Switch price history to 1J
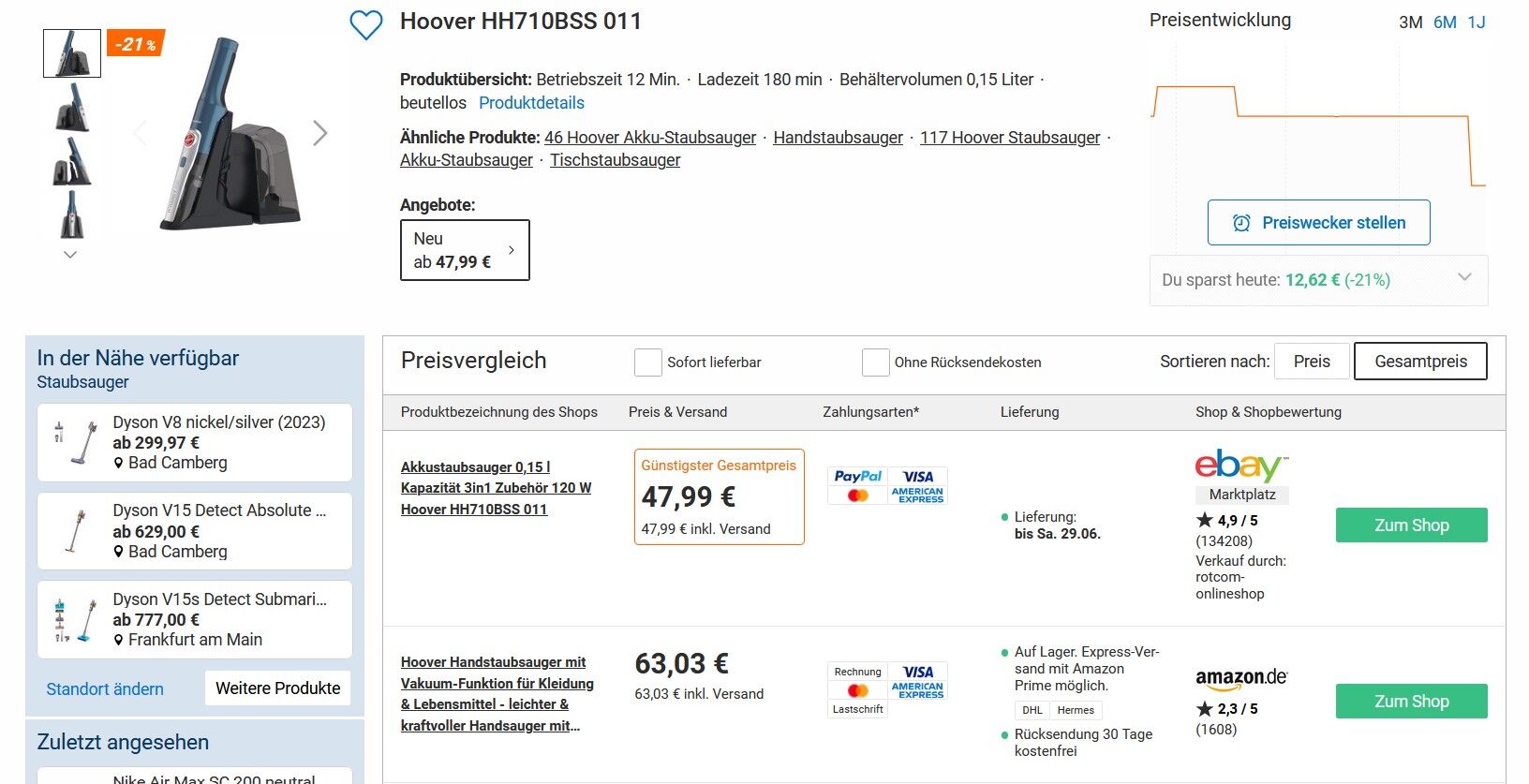This screenshot has height=784, width=1529. [1477, 22]
